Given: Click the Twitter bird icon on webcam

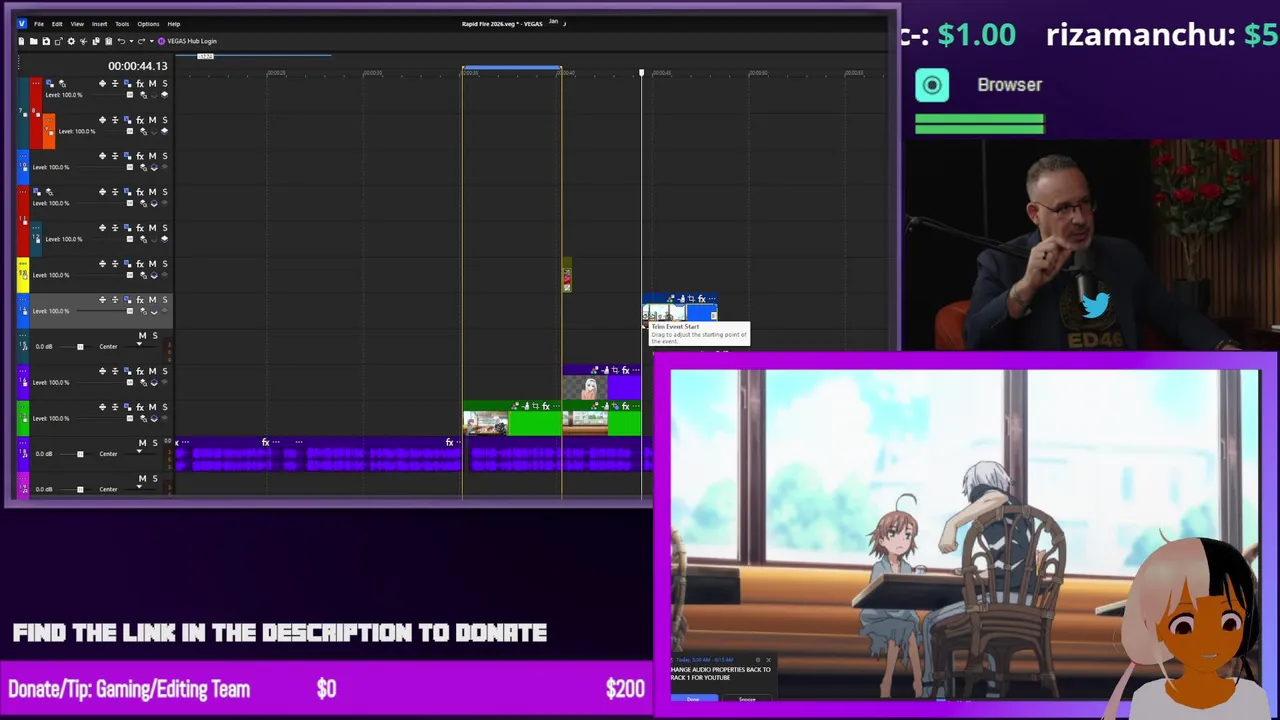Looking at the screenshot, I should 1095,304.
